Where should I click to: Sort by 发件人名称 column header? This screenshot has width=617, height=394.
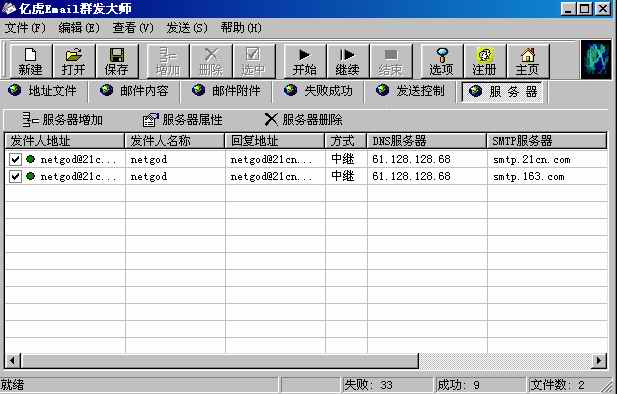tap(175, 141)
